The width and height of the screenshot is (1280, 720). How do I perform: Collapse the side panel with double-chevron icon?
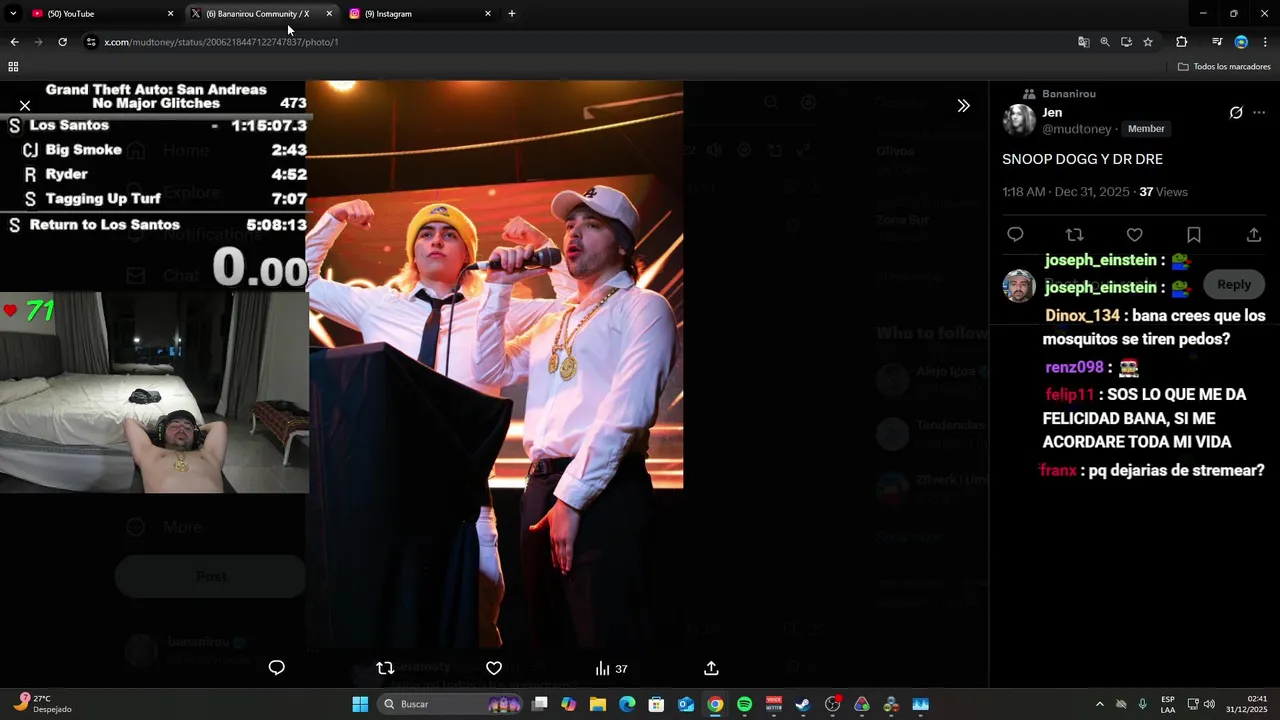tap(963, 105)
